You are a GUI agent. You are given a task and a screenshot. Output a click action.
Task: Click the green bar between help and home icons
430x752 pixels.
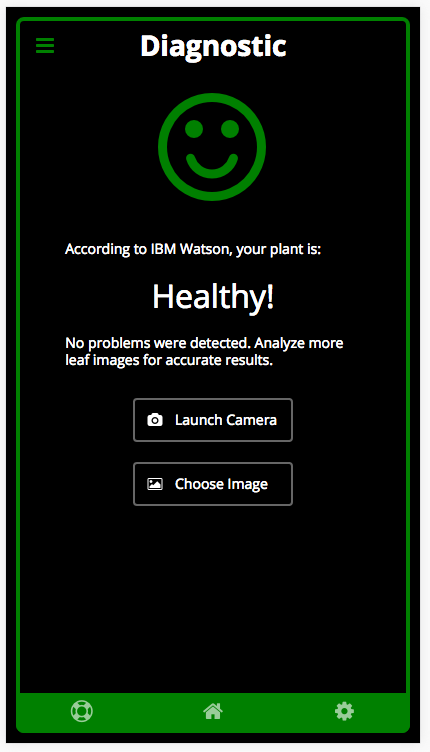[x=148, y=712]
